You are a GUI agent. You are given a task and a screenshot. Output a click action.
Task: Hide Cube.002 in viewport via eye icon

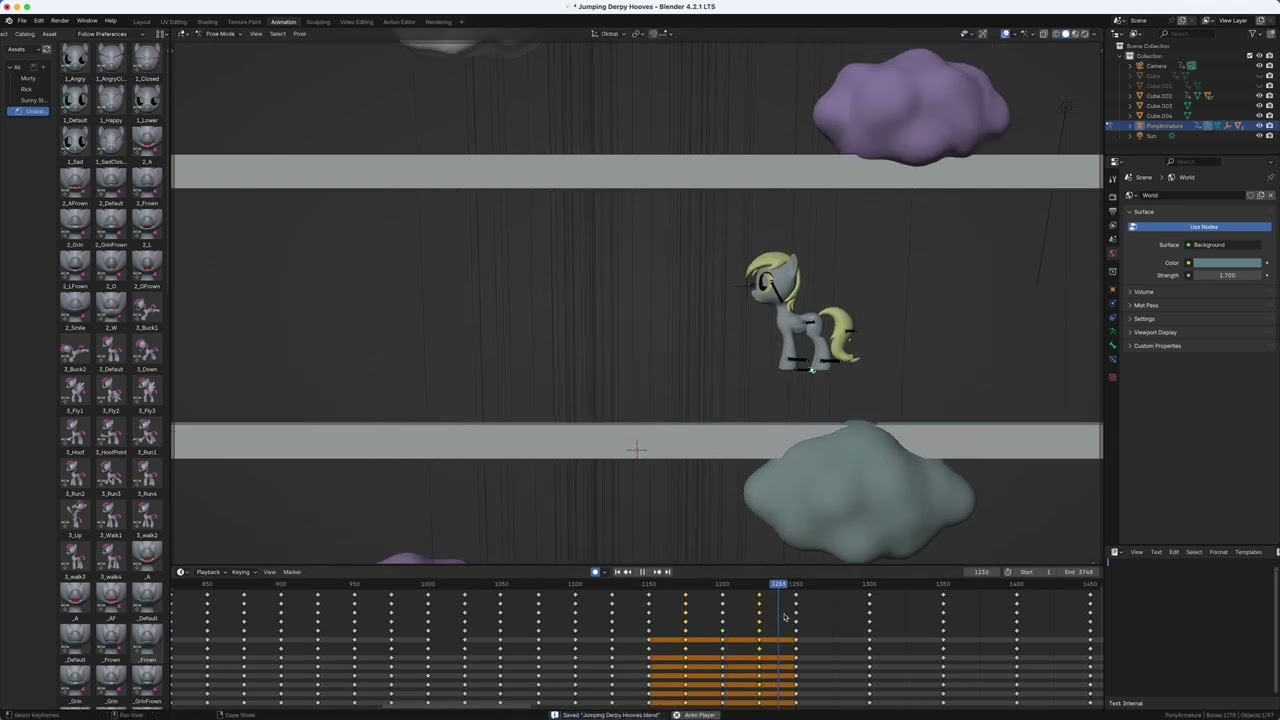[1259, 96]
